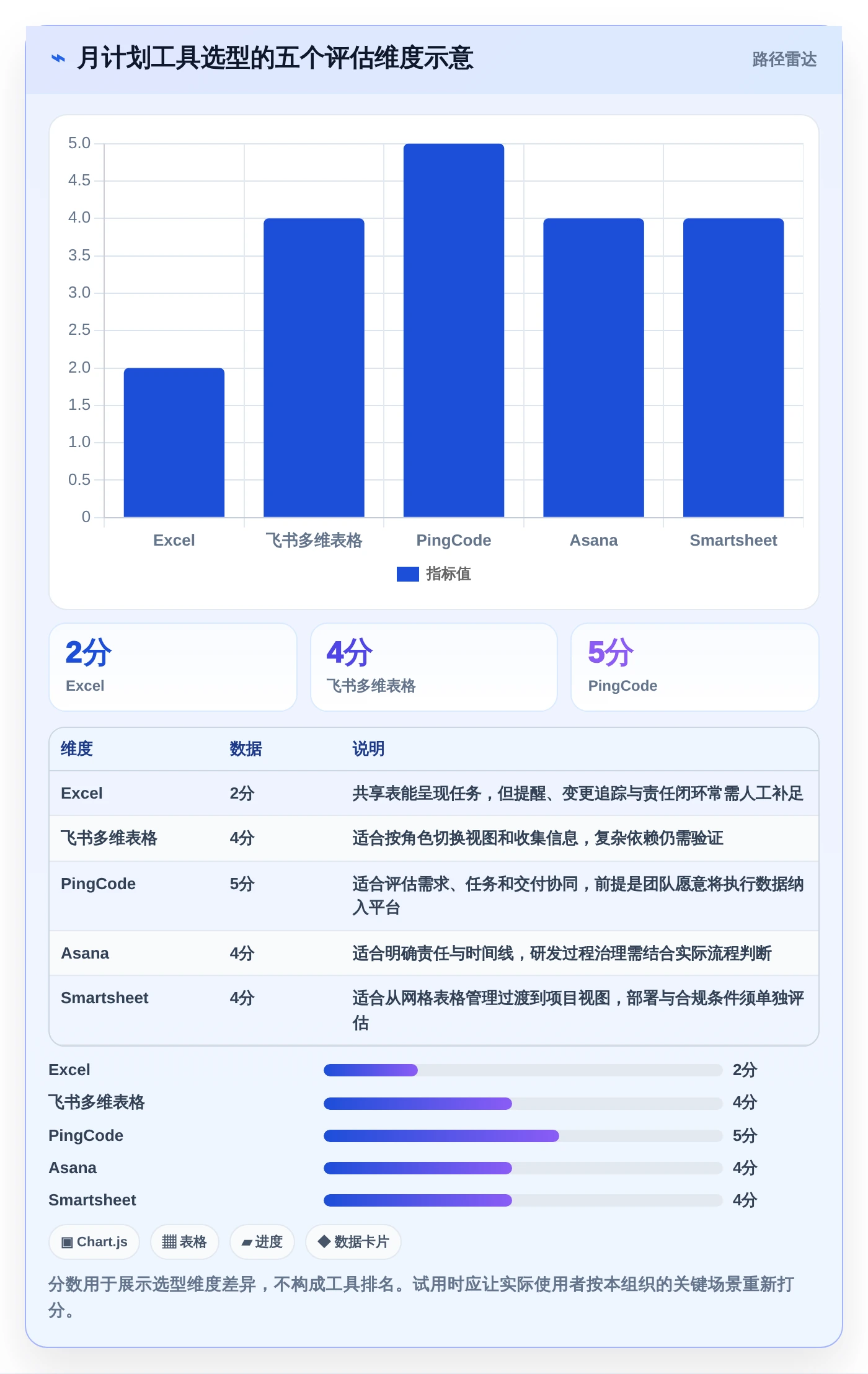Click the 数据 table column header

(x=246, y=749)
